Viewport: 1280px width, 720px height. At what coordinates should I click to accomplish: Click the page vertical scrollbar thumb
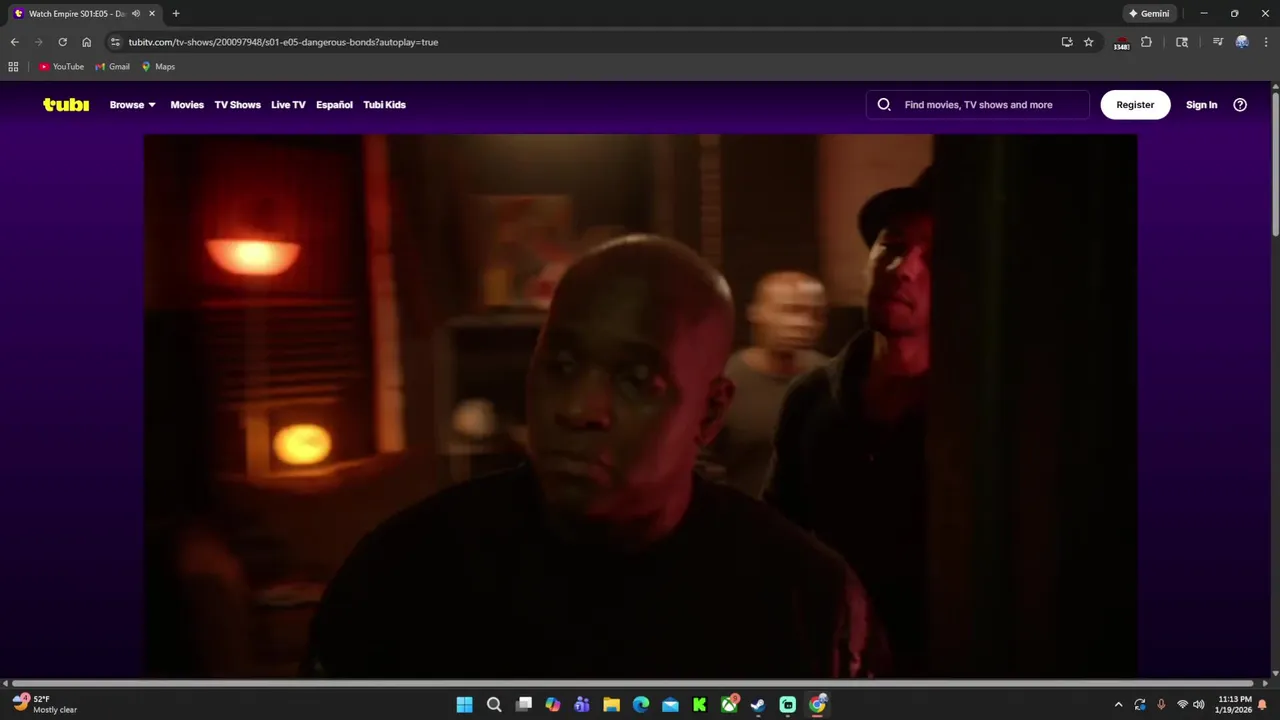[1275, 163]
